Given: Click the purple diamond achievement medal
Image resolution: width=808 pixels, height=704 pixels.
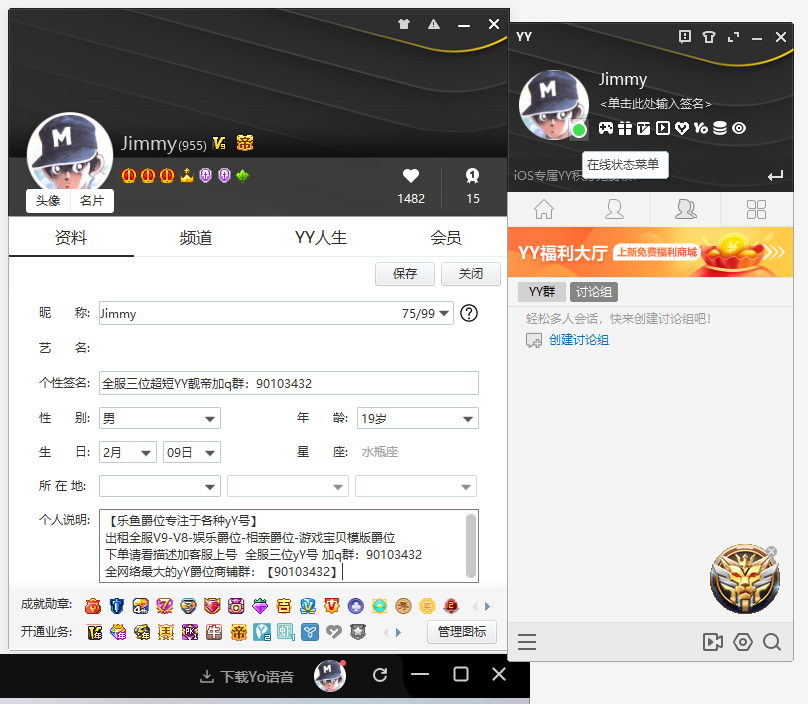Looking at the screenshot, I should (260, 606).
